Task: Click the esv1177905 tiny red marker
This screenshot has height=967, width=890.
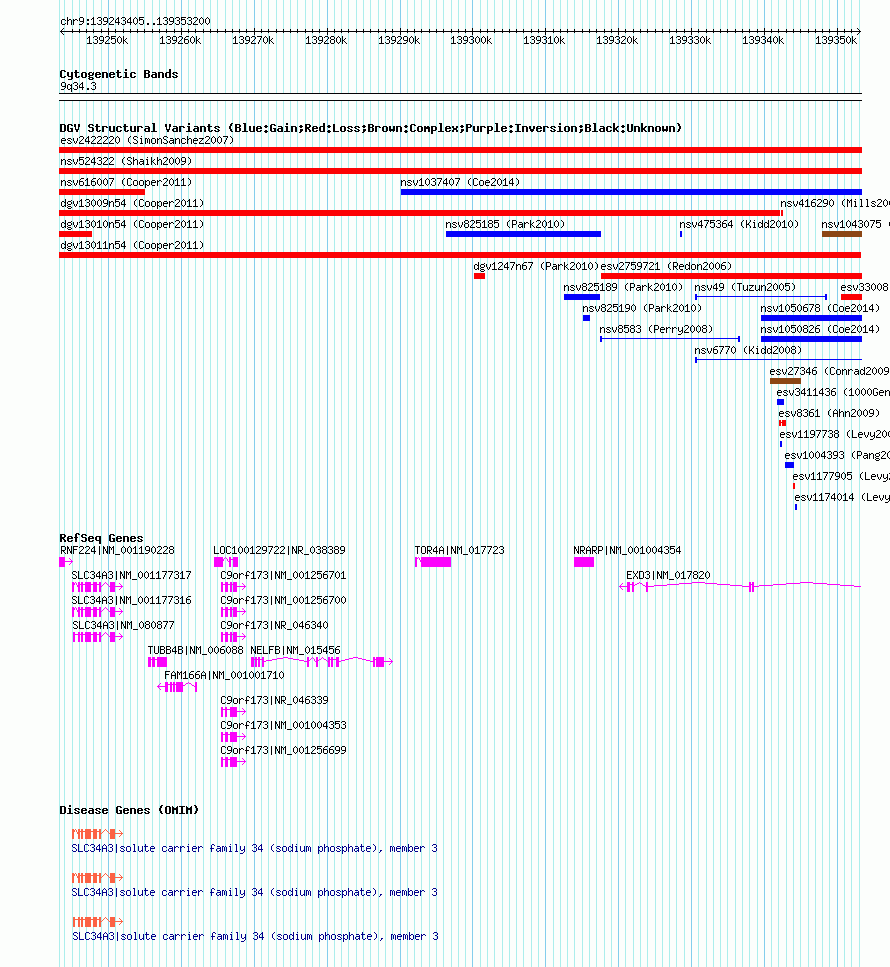Action: (x=794, y=486)
